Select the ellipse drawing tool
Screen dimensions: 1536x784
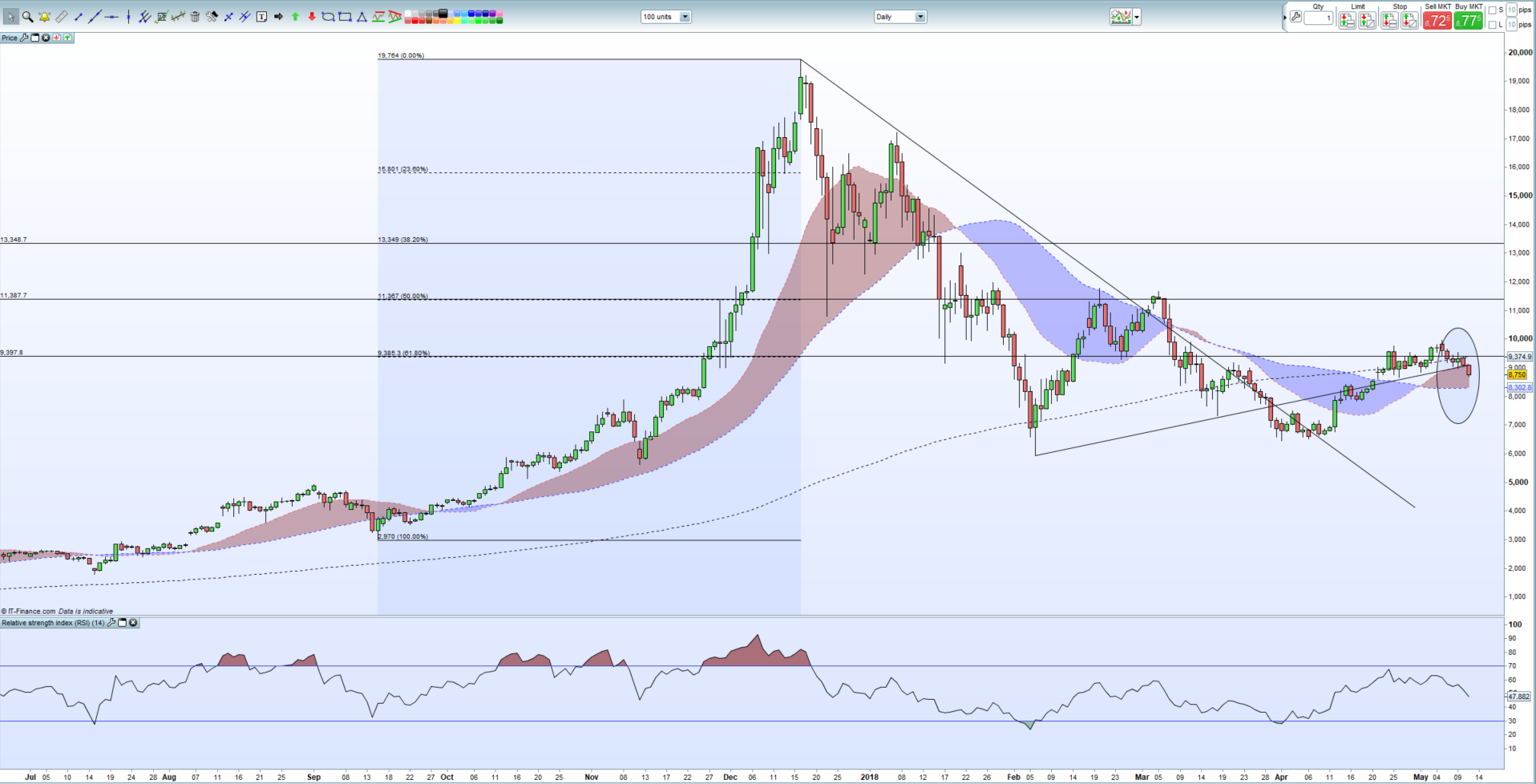(x=328, y=17)
